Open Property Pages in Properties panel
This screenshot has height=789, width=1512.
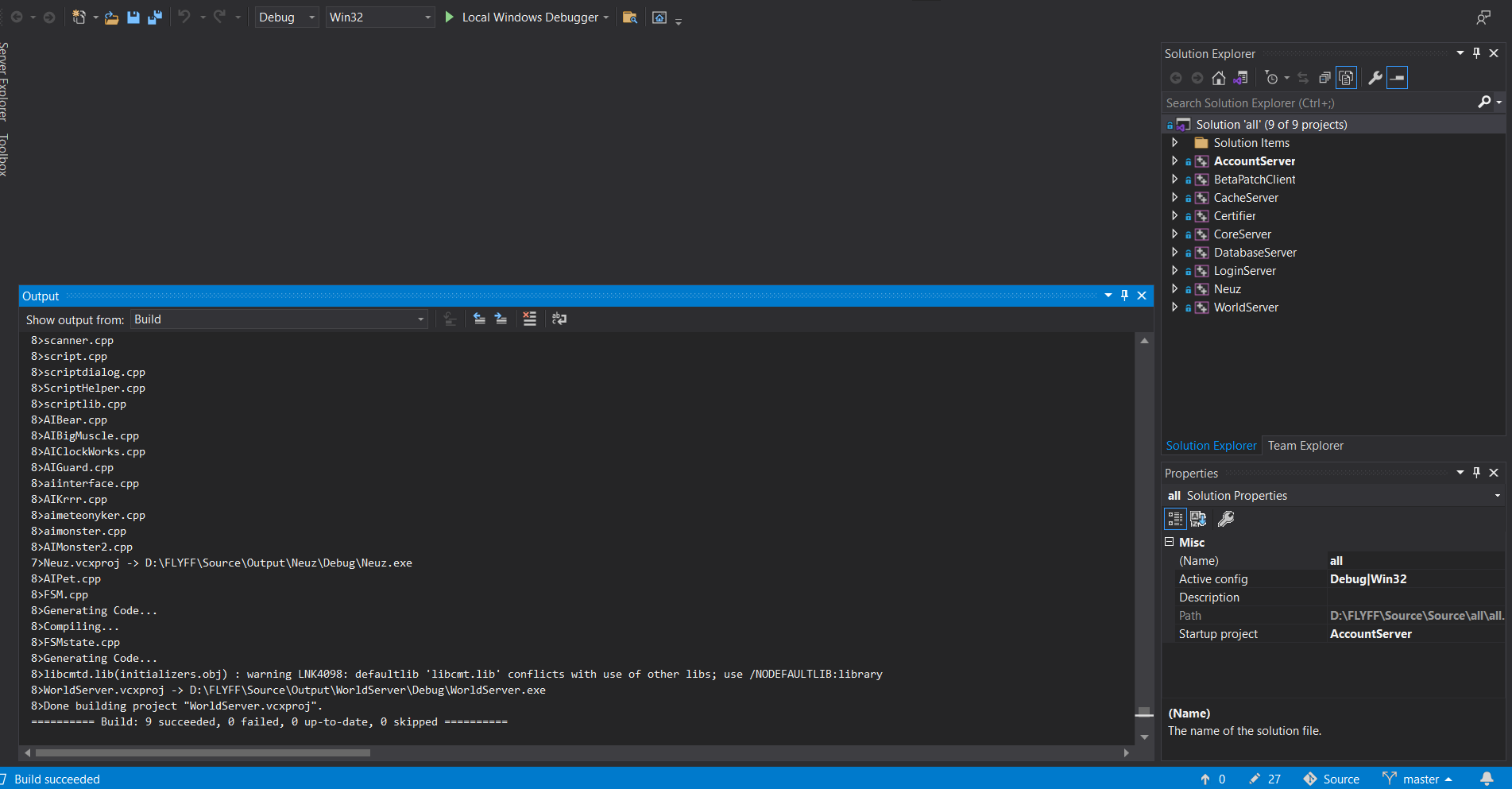click(1226, 519)
